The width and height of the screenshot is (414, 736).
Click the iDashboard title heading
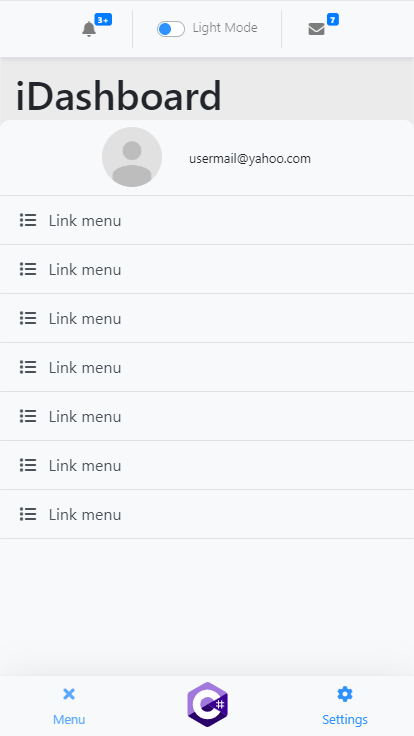118,96
